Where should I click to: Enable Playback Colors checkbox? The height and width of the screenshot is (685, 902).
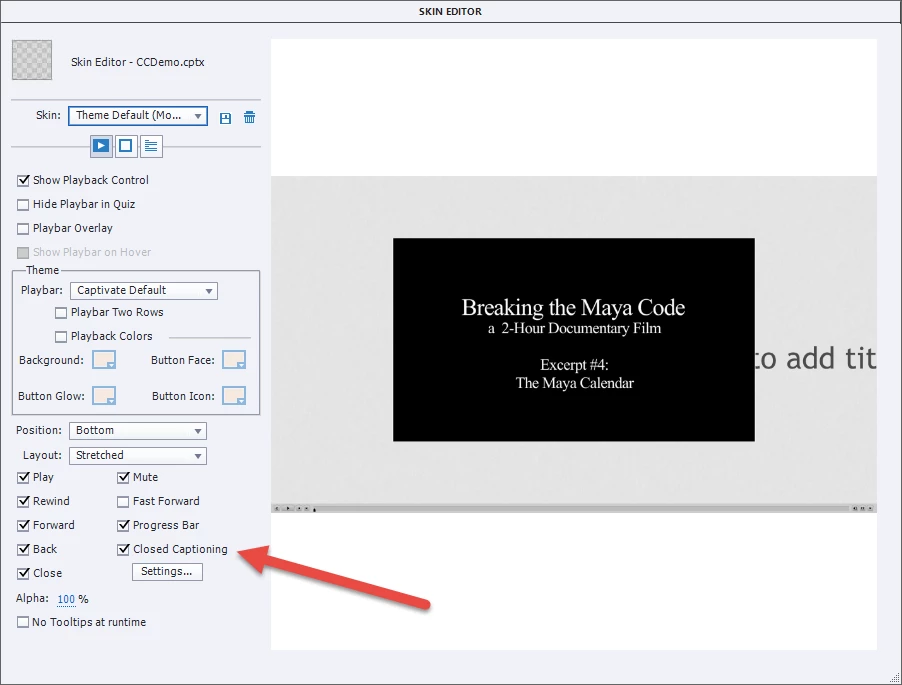(x=61, y=336)
